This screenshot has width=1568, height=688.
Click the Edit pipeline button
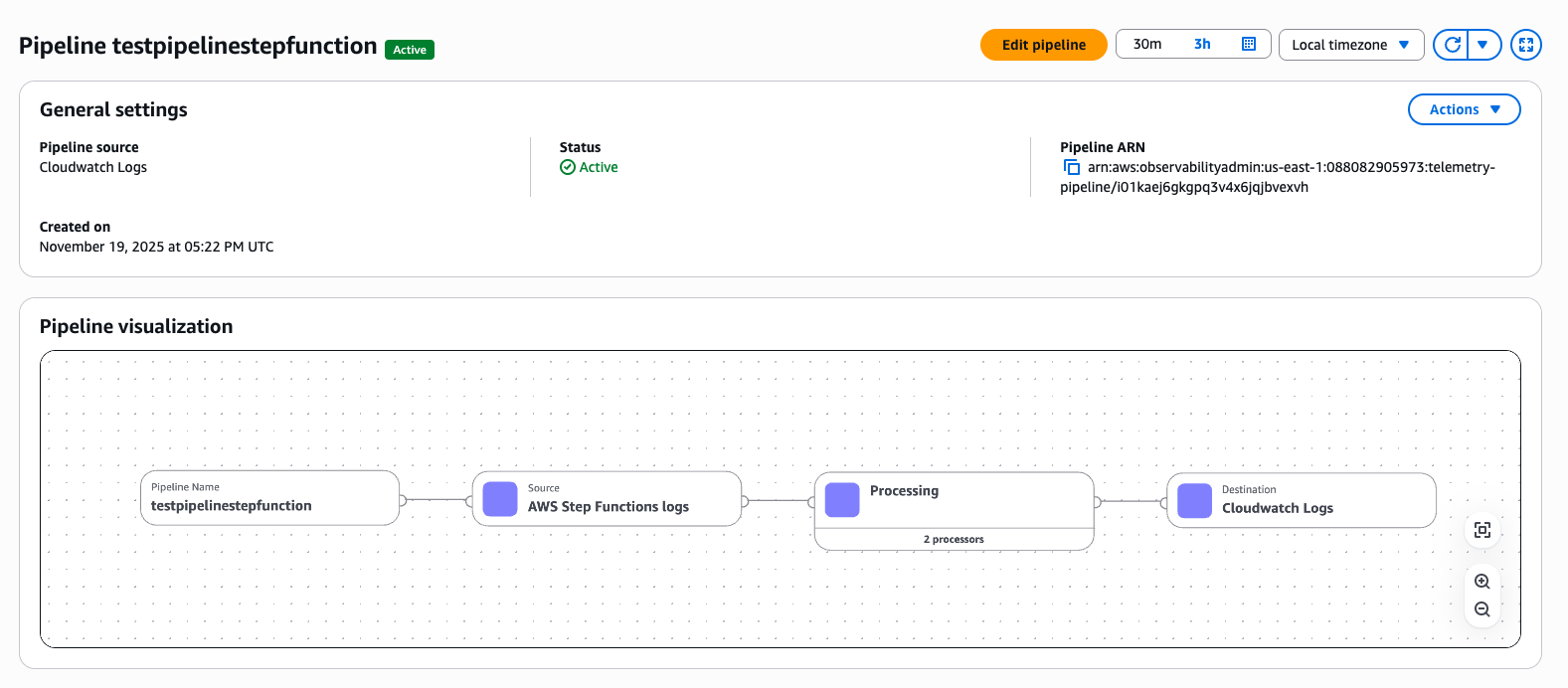(x=1043, y=45)
